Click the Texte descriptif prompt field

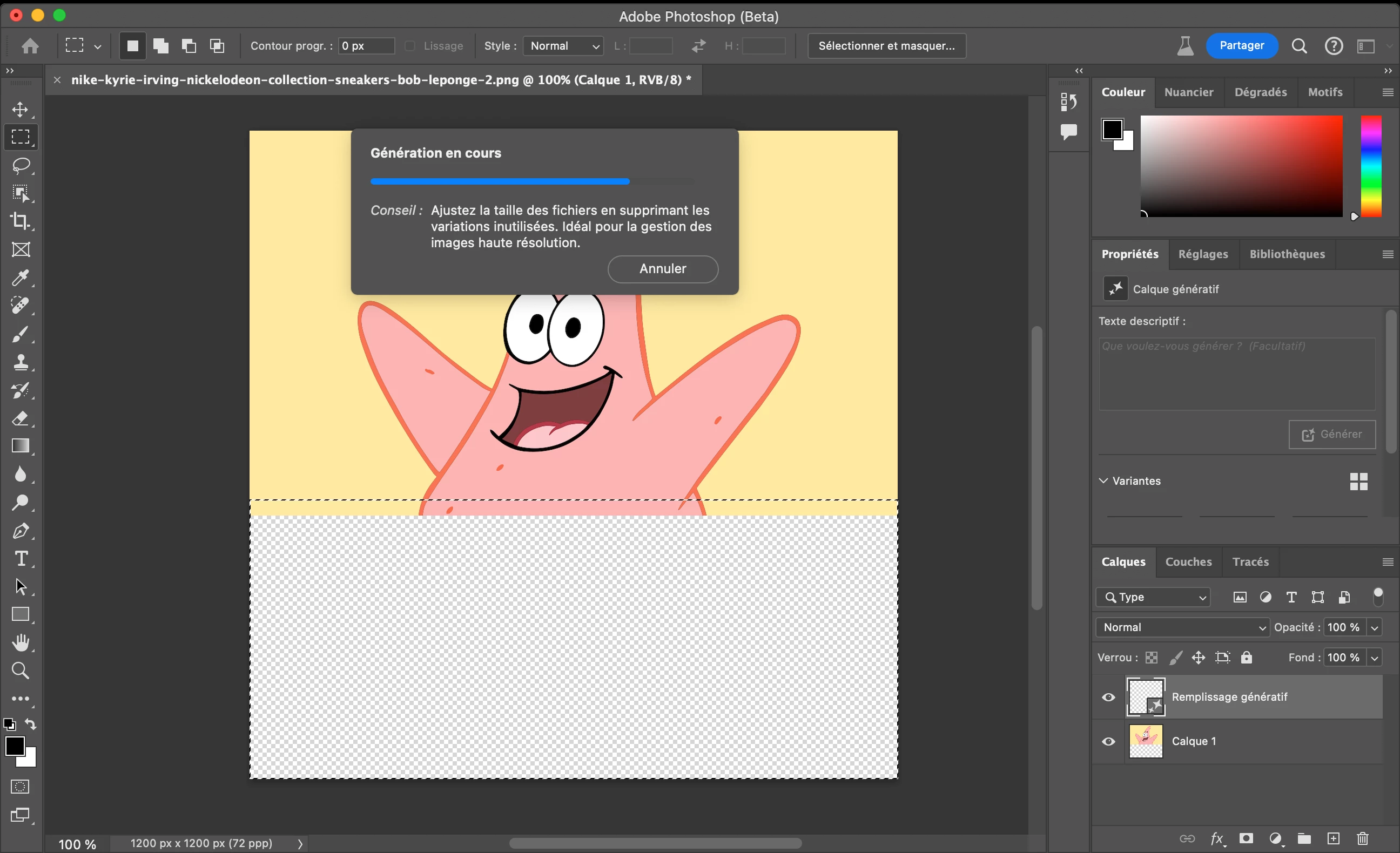tap(1236, 374)
